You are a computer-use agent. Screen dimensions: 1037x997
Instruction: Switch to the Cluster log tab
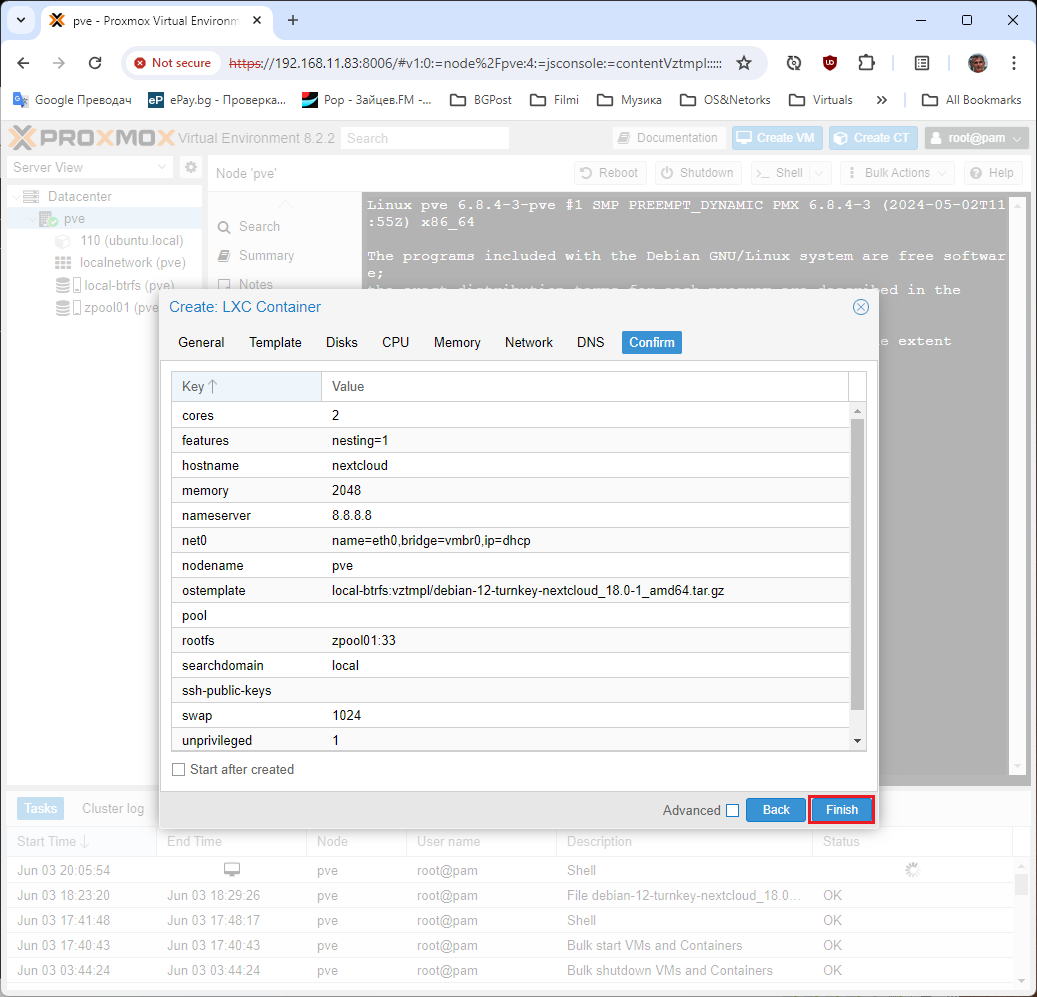pyautogui.click(x=113, y=809)
